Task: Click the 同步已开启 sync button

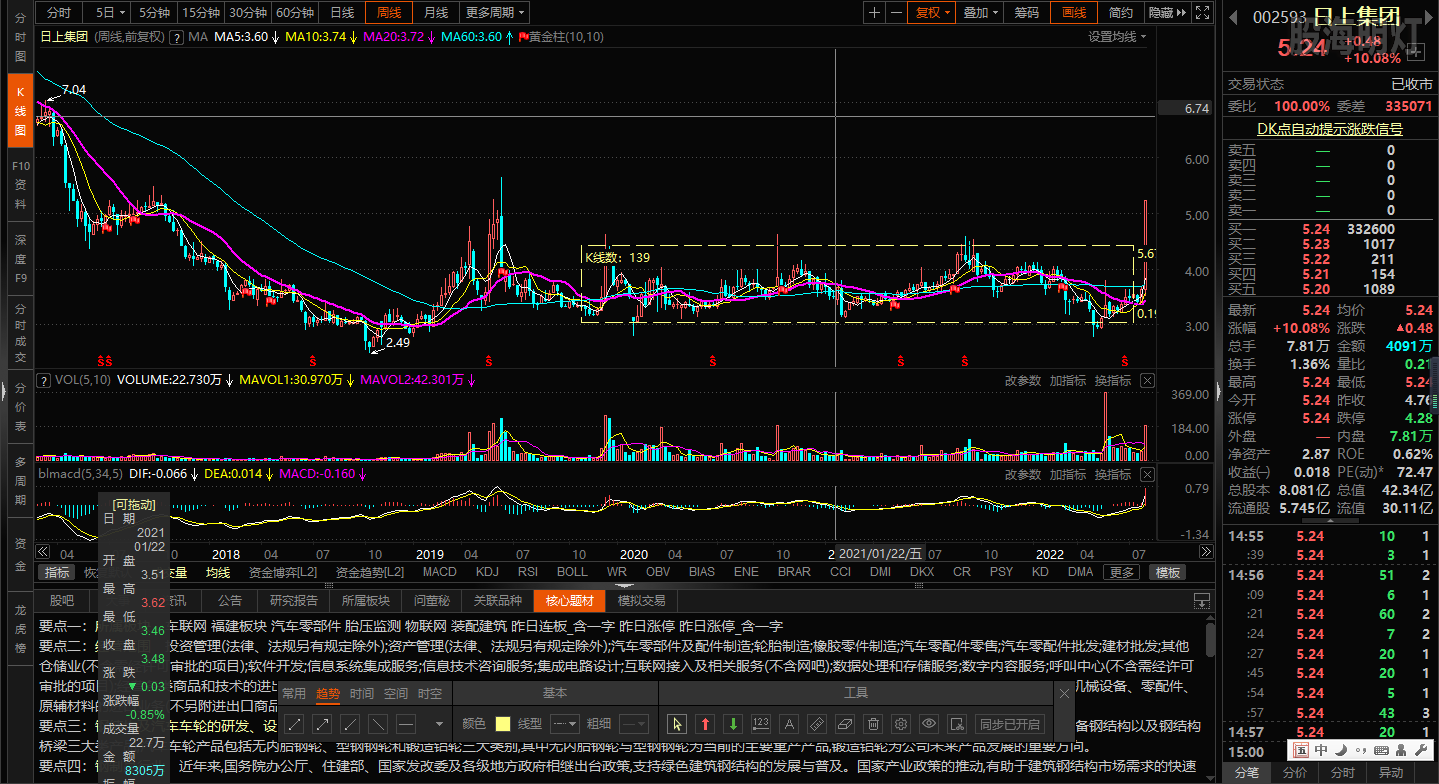Action: pyautogui.click(x=1010, y=723)
